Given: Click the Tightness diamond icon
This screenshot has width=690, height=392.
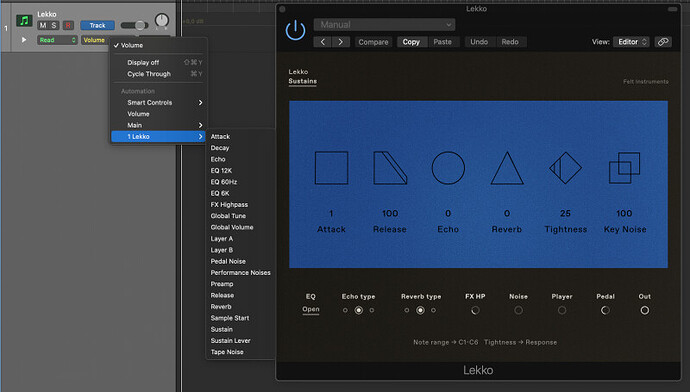Looking at the screenshot, I should pyautogui.click(x=565, y=168).
